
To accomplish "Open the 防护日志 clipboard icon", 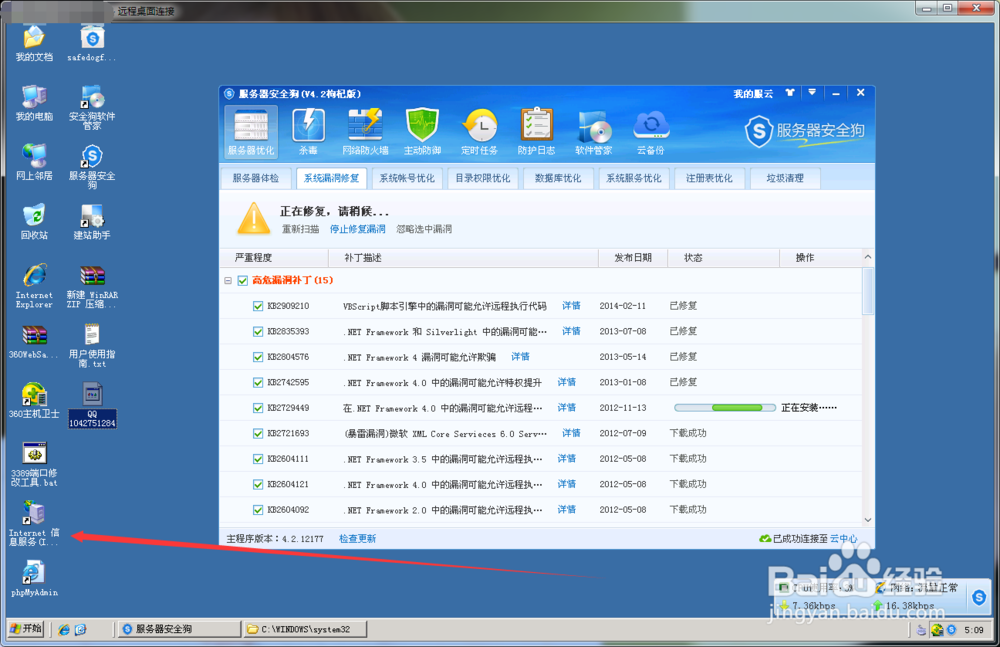I will click(536, 131).
